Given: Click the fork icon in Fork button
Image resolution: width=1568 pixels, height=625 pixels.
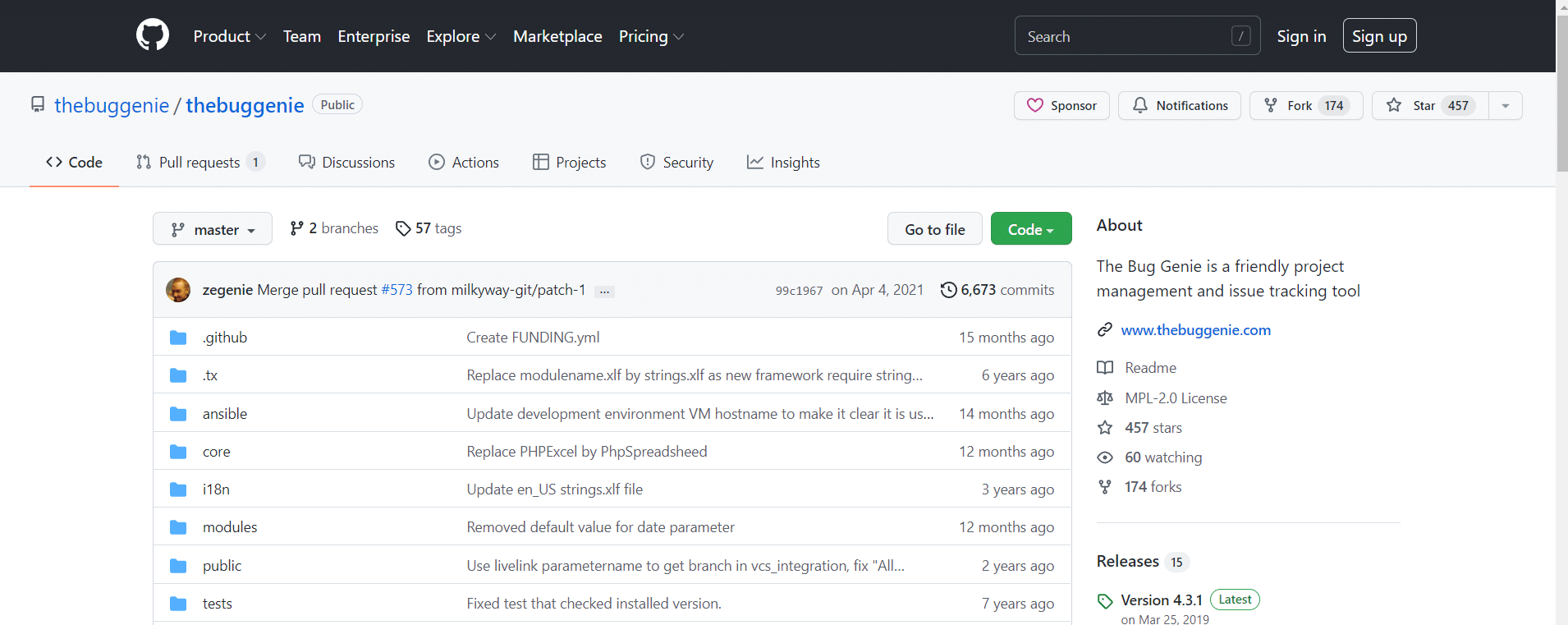Looking at the screenshot, I should [x=1271, y=105].
